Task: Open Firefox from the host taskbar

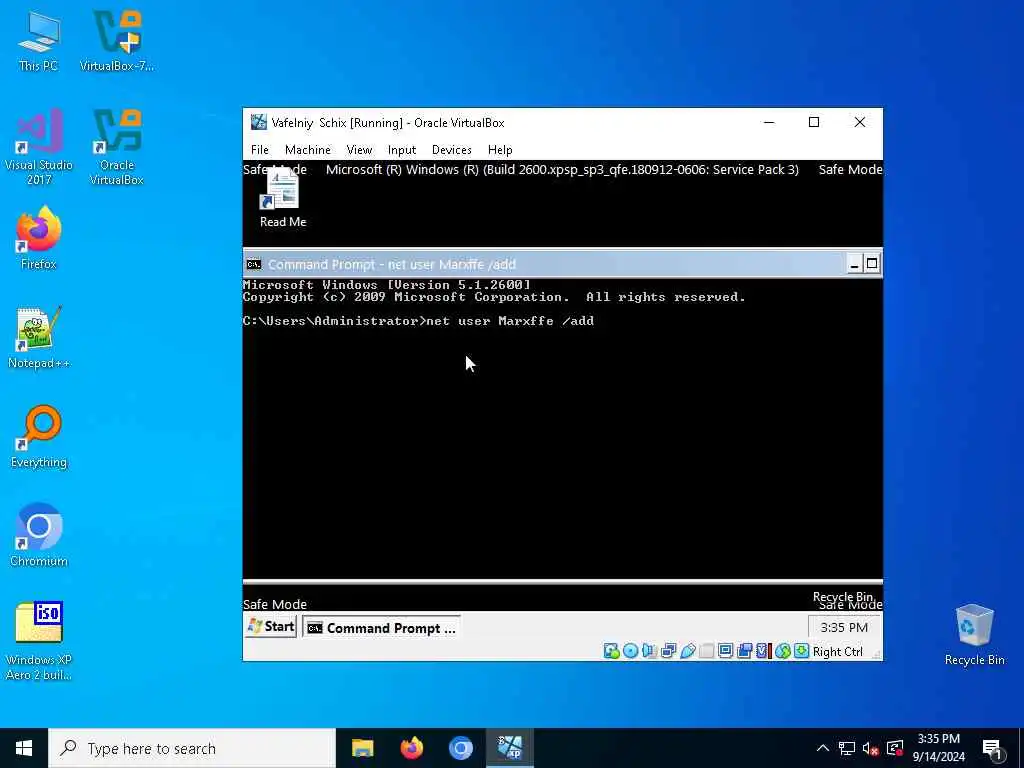Action: pyautogui.click(x=411, y=748)
